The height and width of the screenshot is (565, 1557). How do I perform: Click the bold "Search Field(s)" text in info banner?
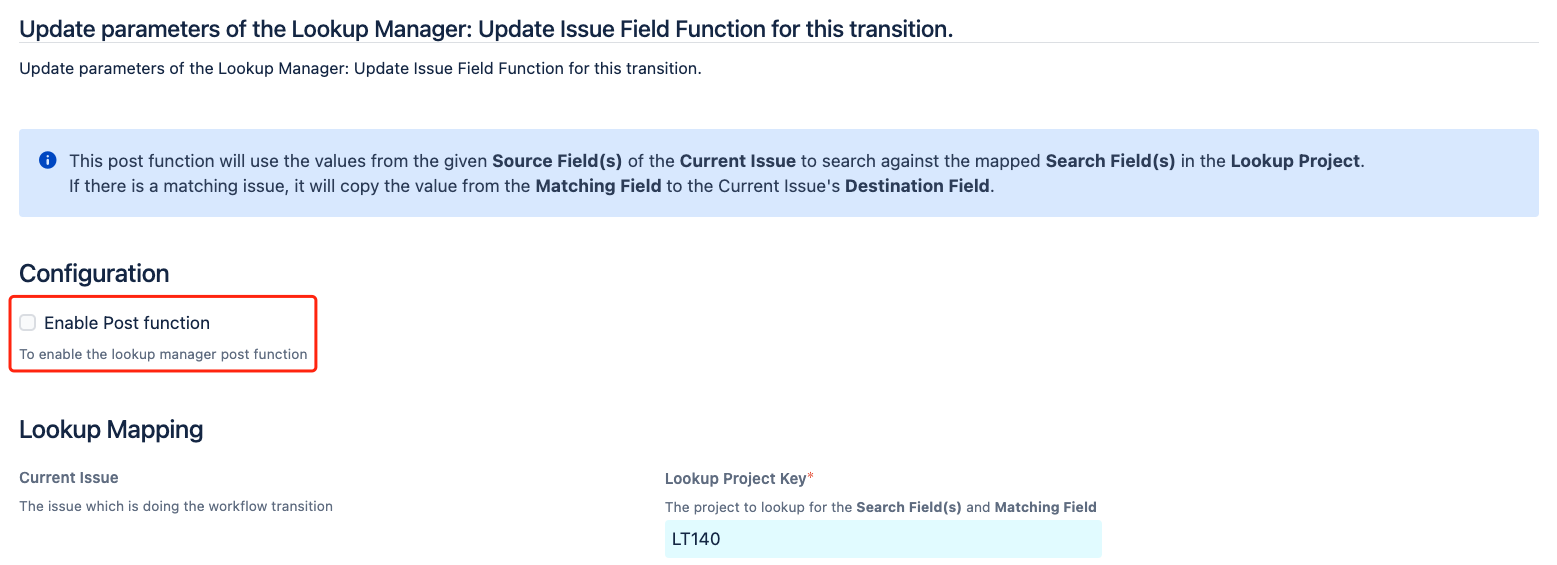click(x=1110, y=161)
